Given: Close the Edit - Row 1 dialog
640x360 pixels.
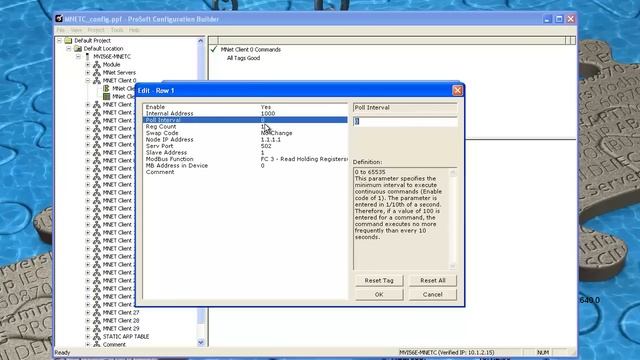Looking at the screenshot, I should click(457, 90).
